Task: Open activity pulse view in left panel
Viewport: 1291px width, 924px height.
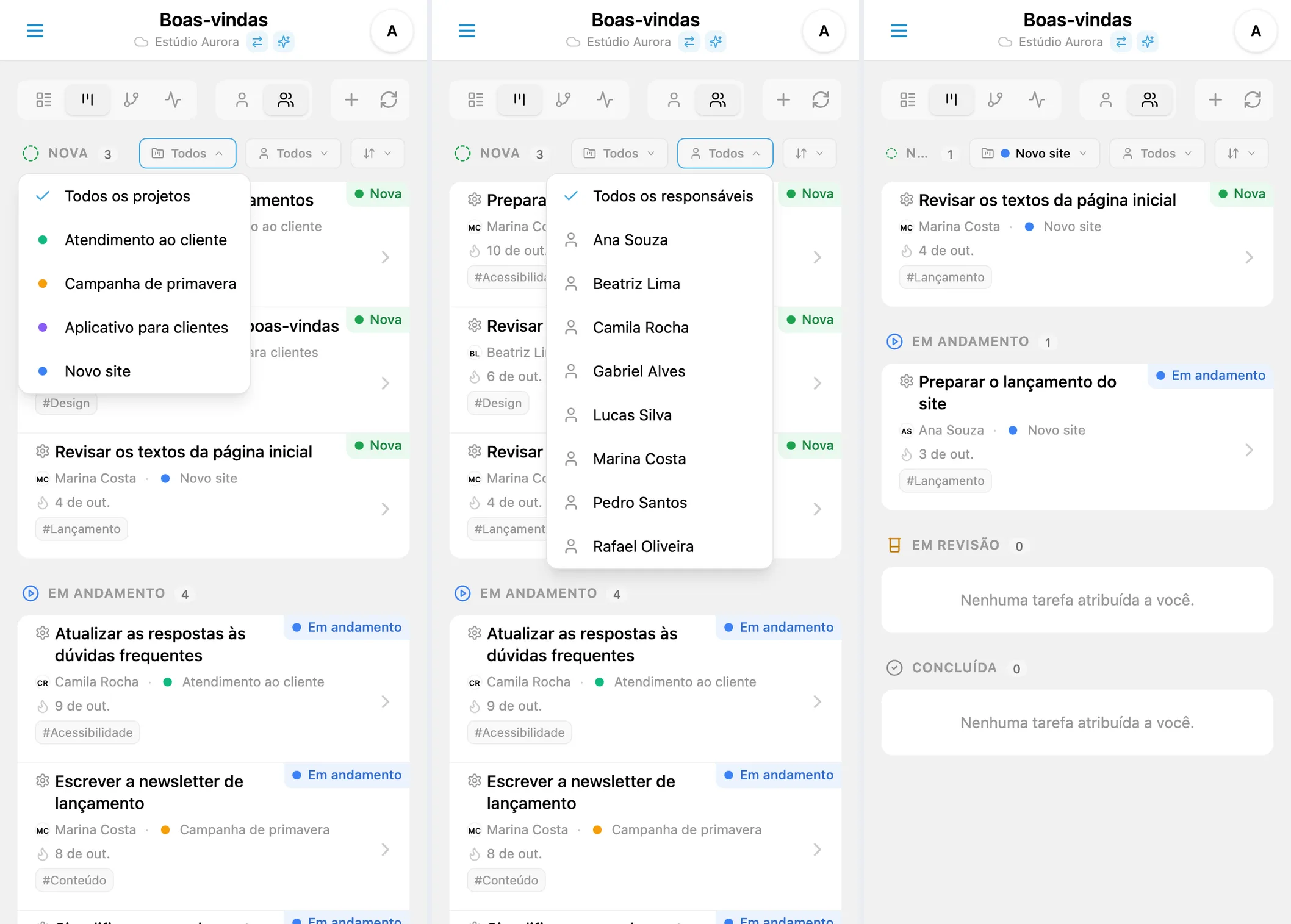Action: click(x=173, y=99)
